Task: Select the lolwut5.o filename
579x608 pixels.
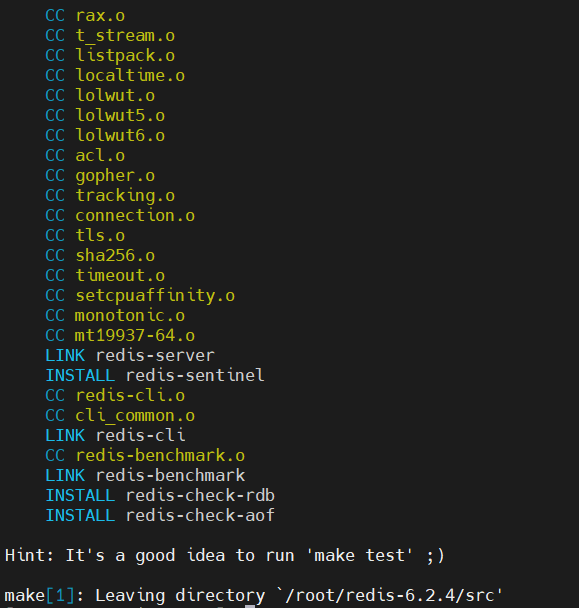Action: 120,116
